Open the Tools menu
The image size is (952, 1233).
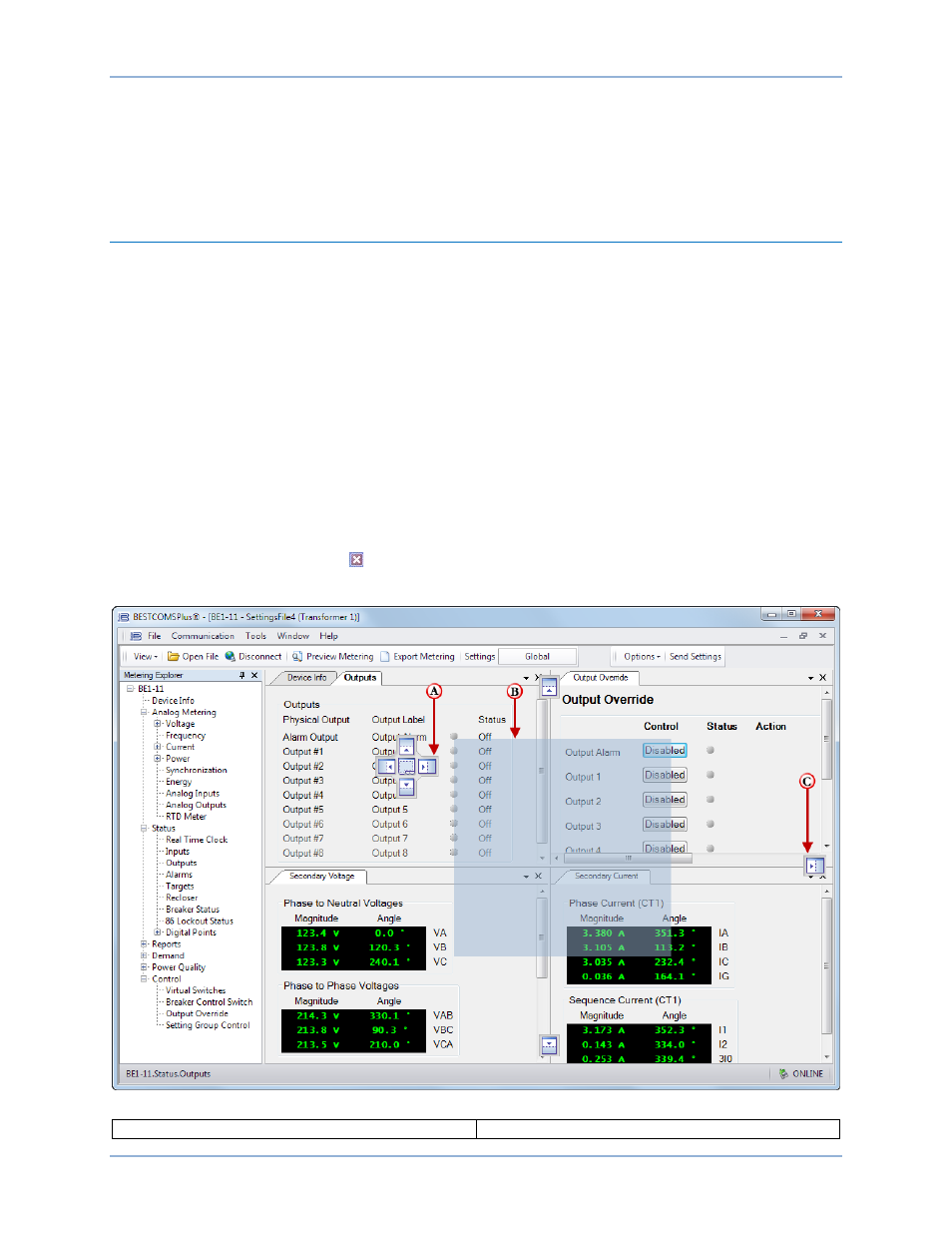click(256, 636)
